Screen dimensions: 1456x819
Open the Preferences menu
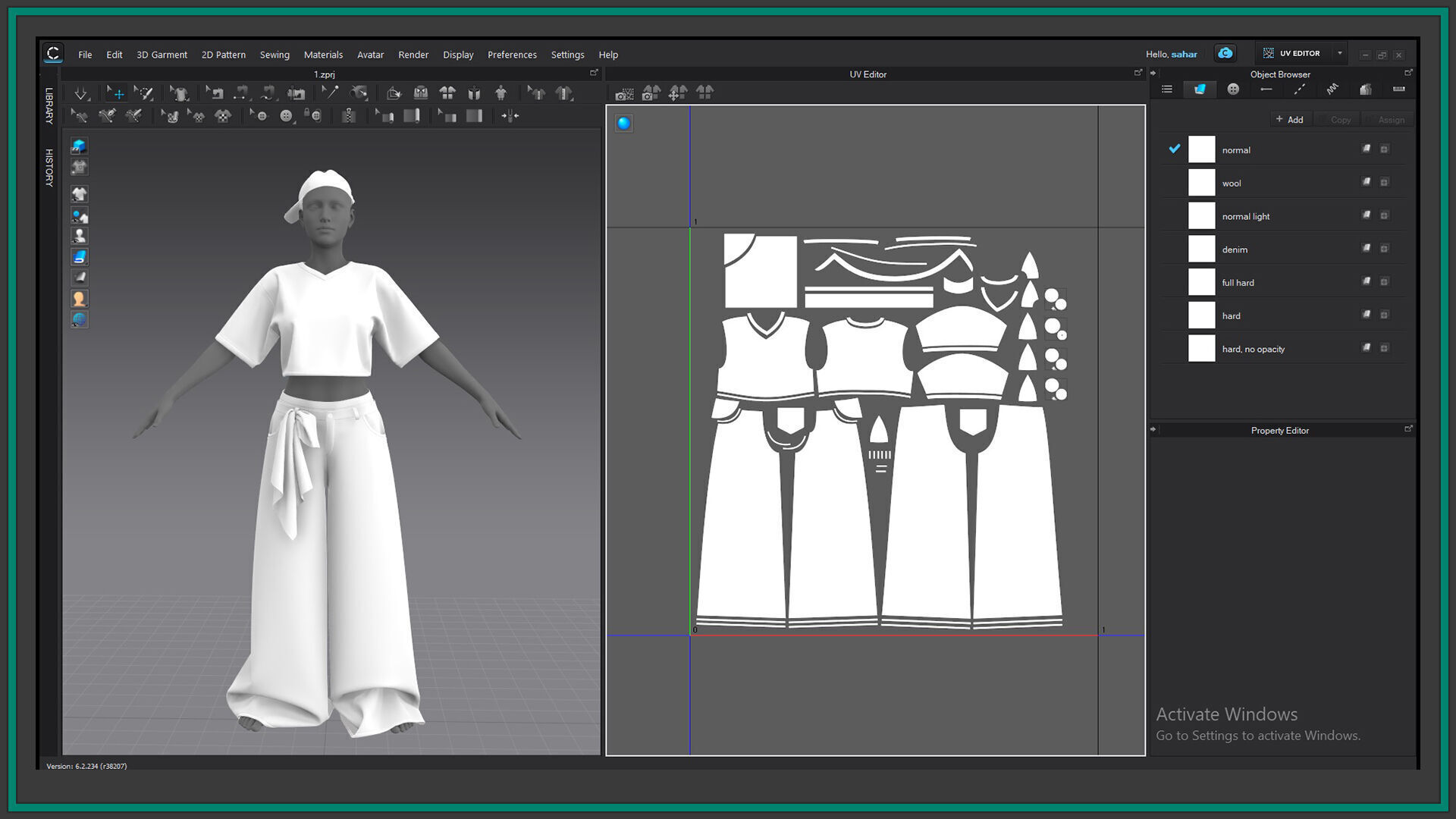[512, 55]
